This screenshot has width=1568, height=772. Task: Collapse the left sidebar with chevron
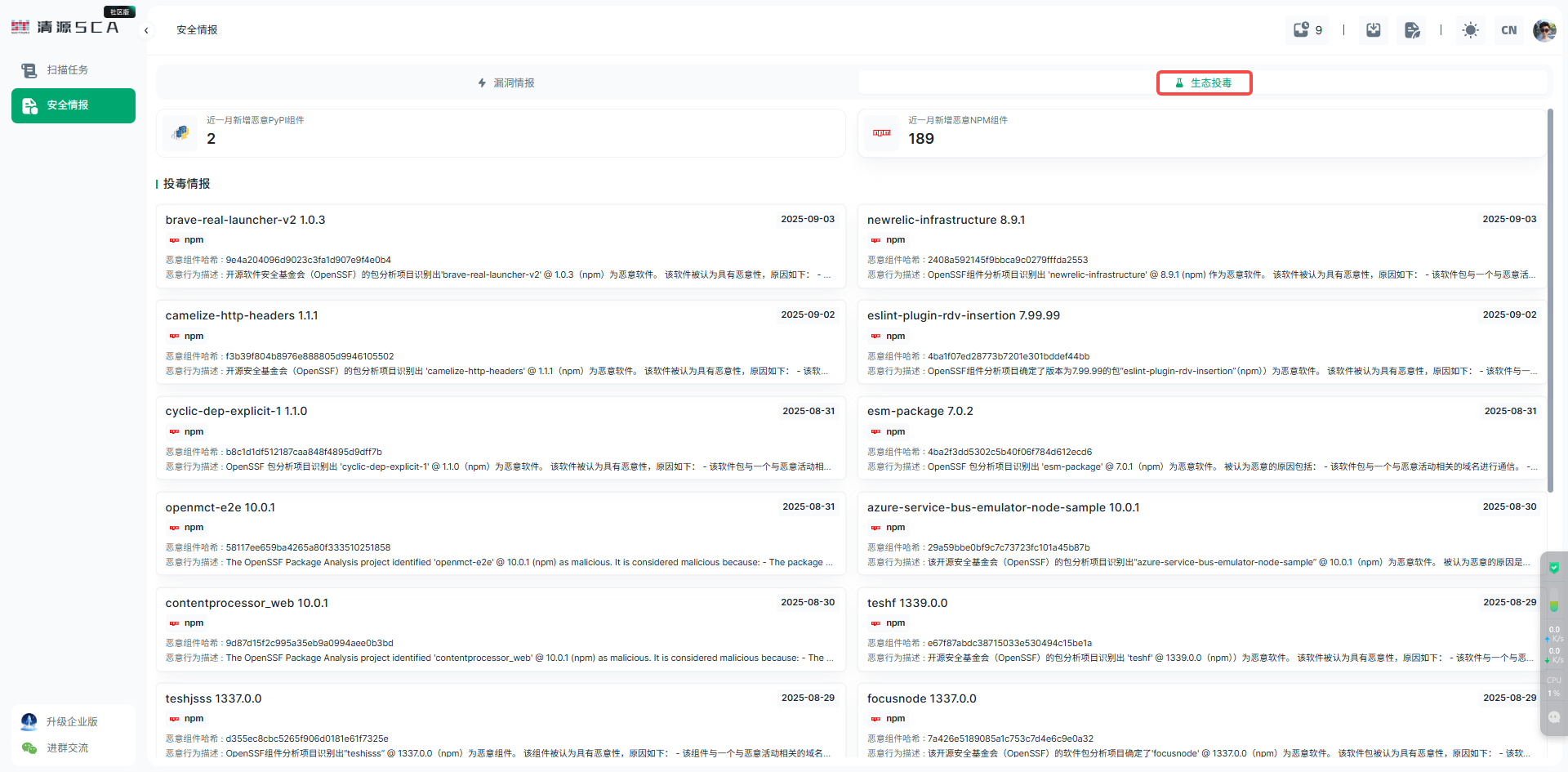pos(146,31)
